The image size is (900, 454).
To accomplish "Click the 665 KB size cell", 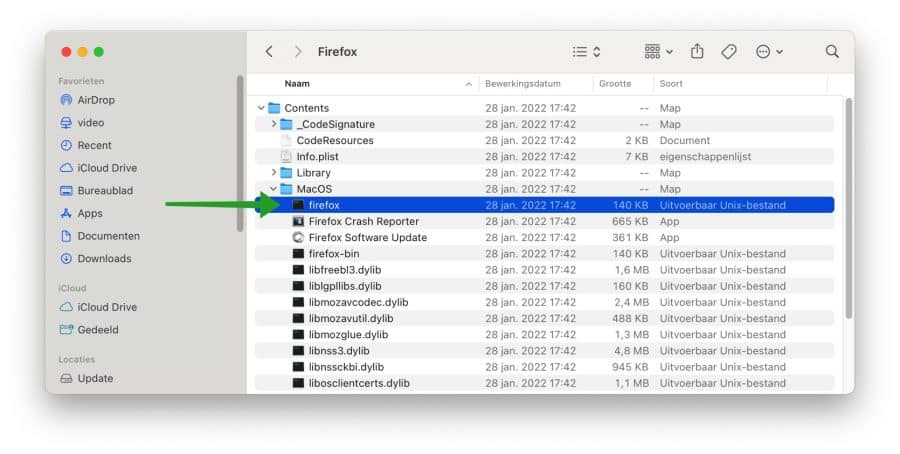I will pos(630,221).
